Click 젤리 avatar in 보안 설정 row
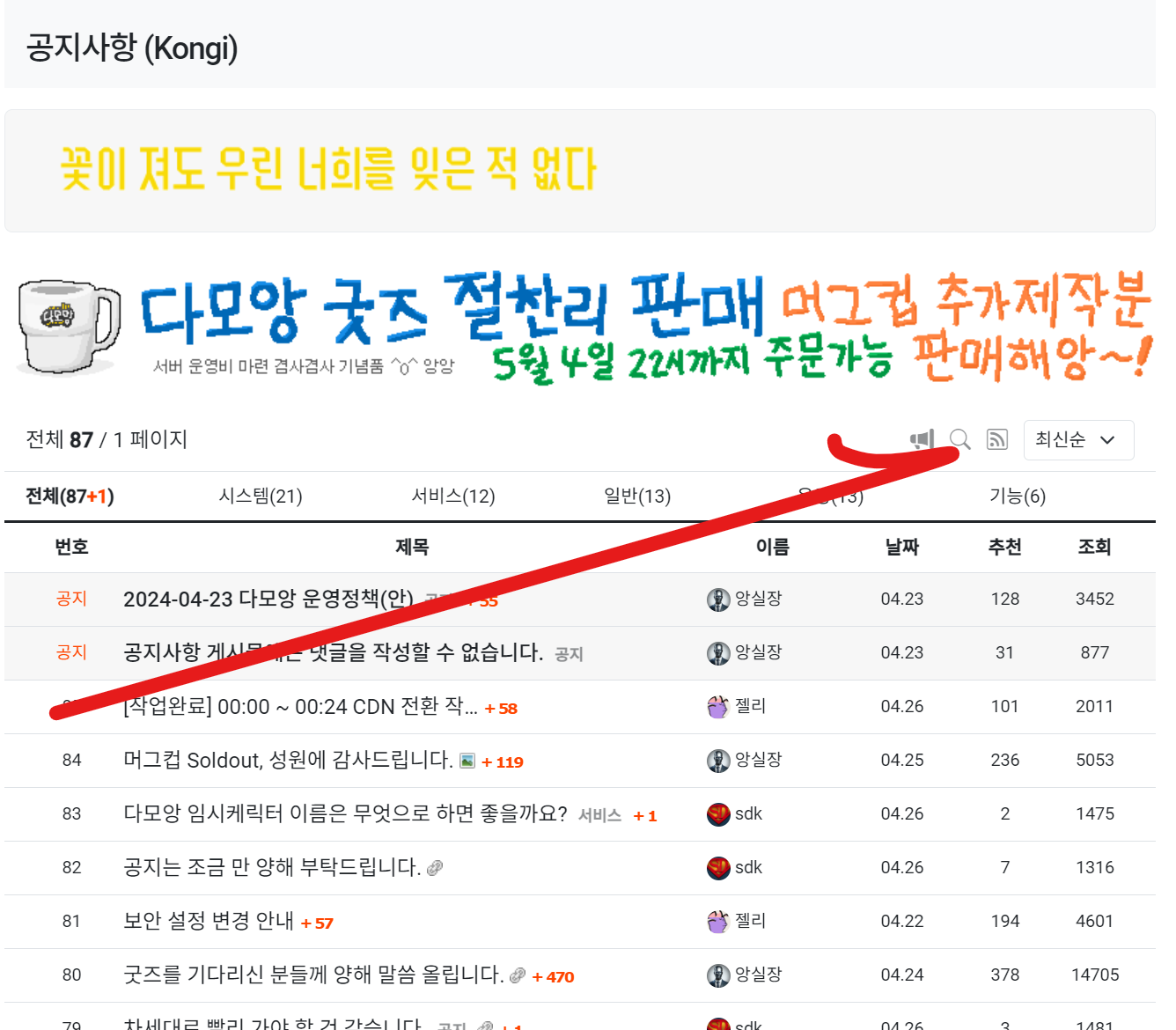 718,922
